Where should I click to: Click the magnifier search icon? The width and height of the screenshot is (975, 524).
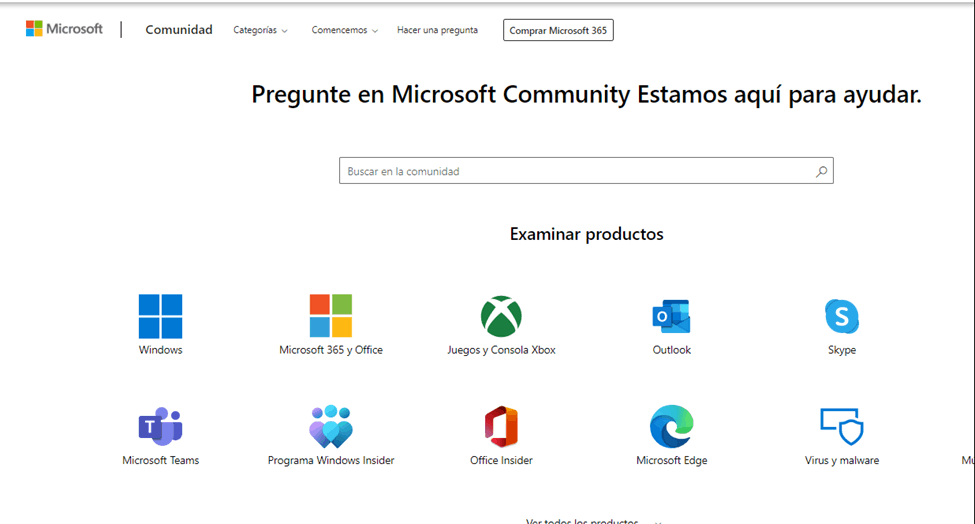click(821, 171)
